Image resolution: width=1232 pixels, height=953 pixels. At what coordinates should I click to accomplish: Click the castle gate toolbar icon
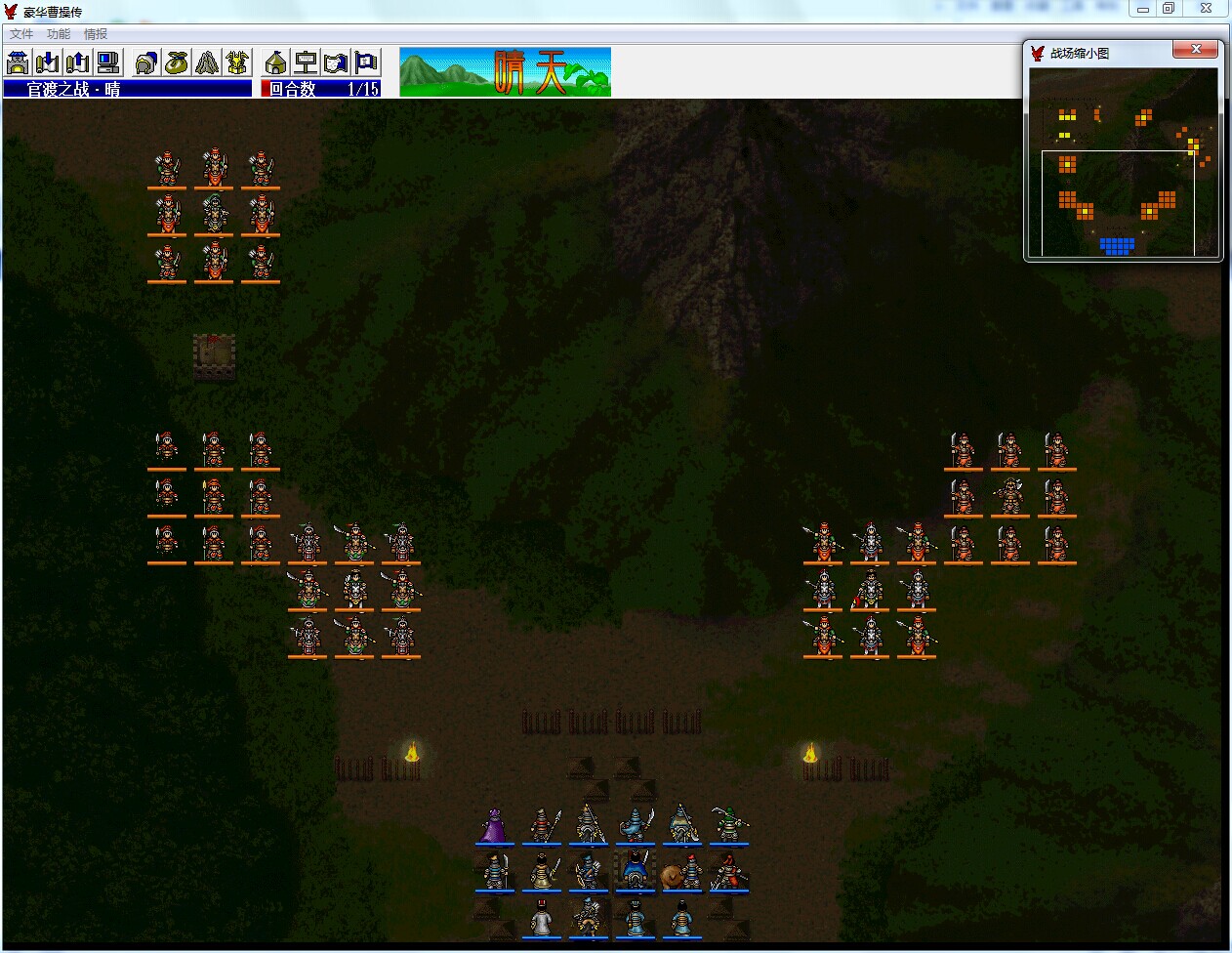coord(18,63)
